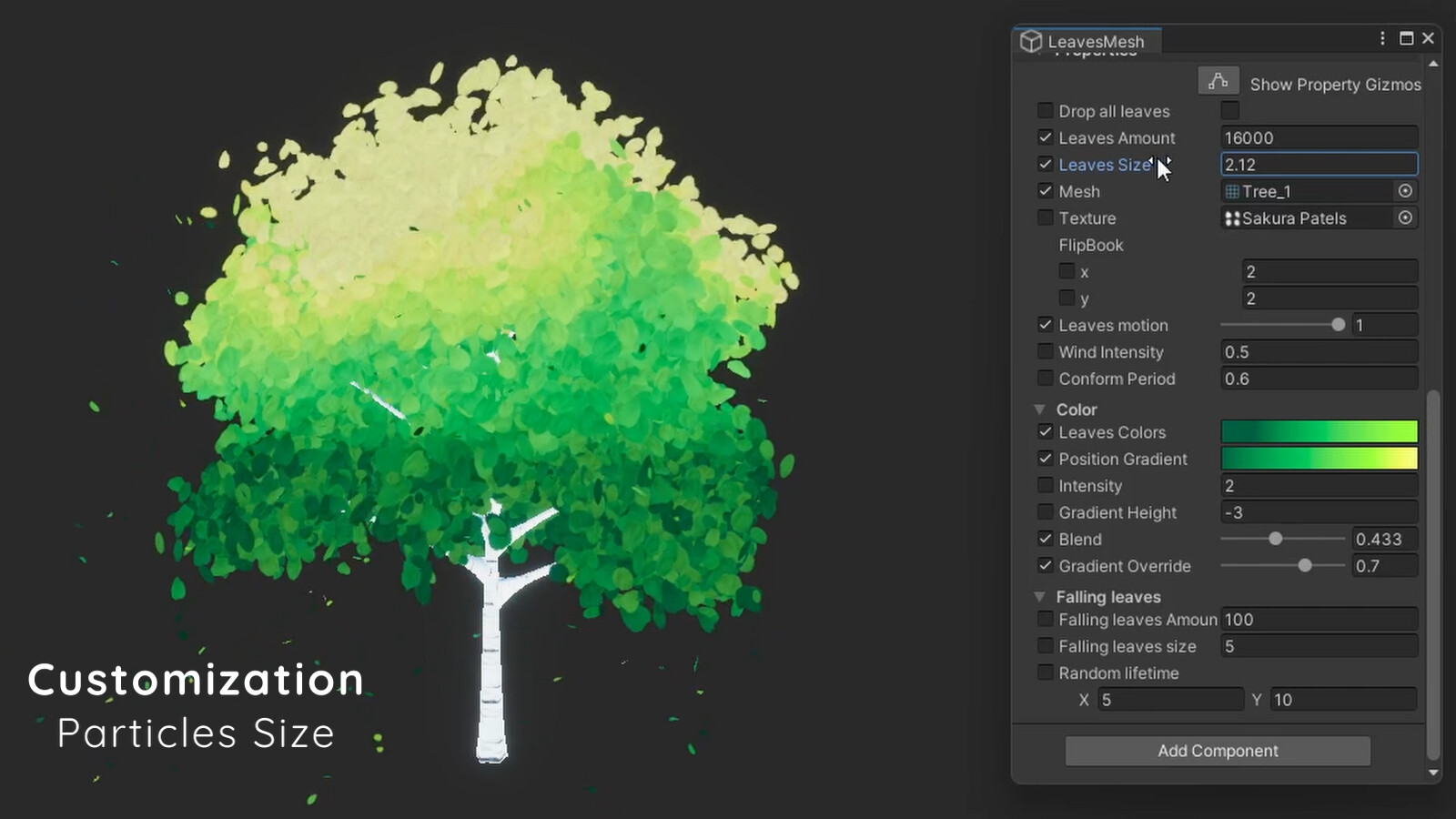Click the Show Property Gizmos label
This screenshot has width=1456, height=819.
click(1335, 84)
